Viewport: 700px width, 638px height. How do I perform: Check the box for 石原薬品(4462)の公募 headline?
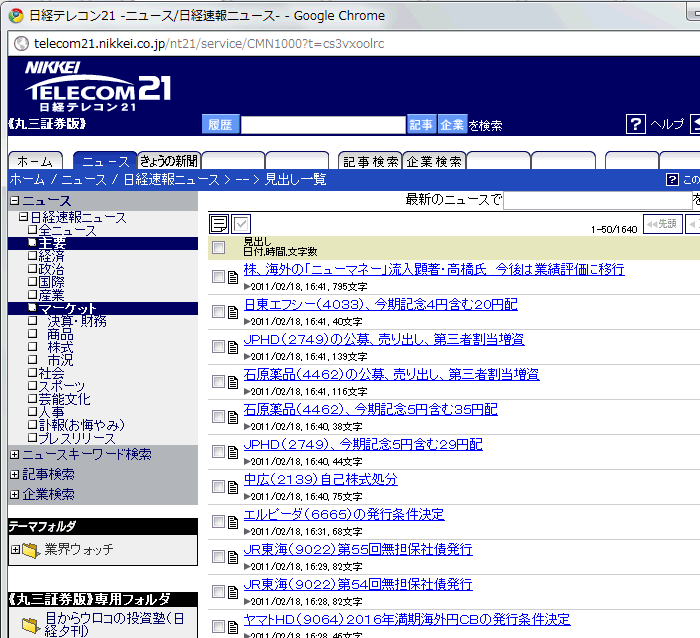point(218,381)
